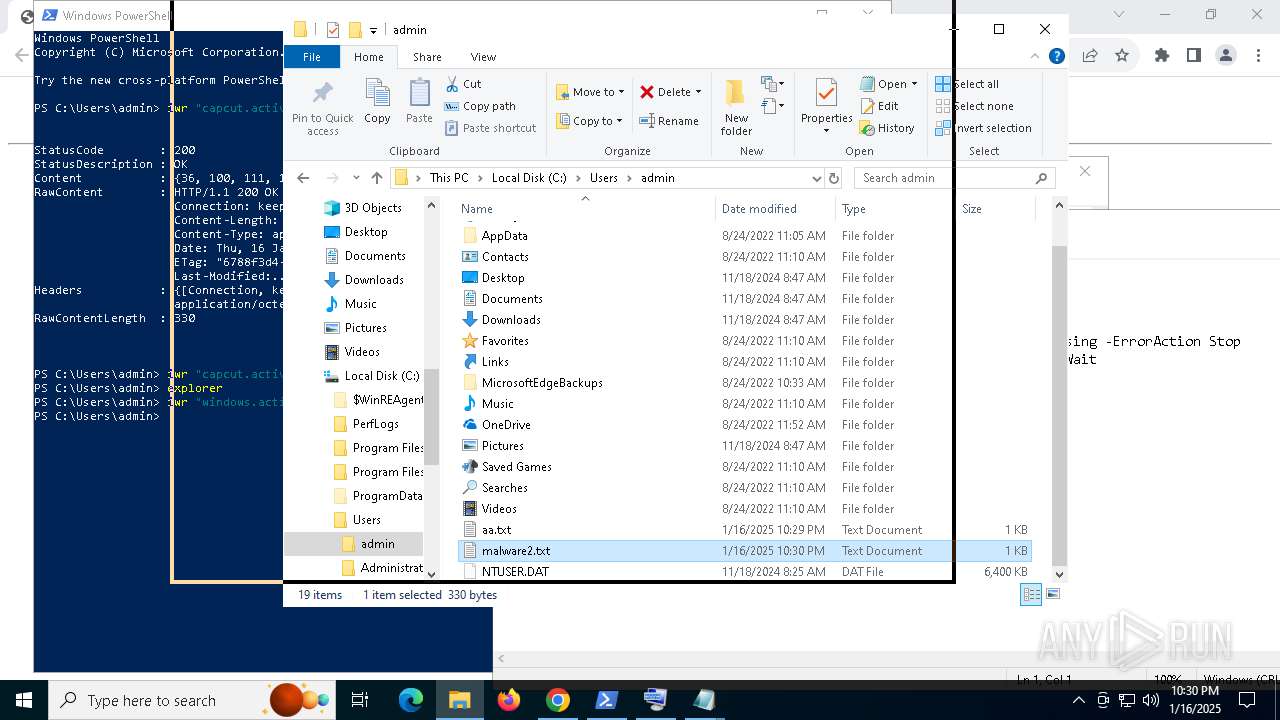1280x720 pixels.
Task: Refresh the admin folder view
Action: (x=834, y=178)
